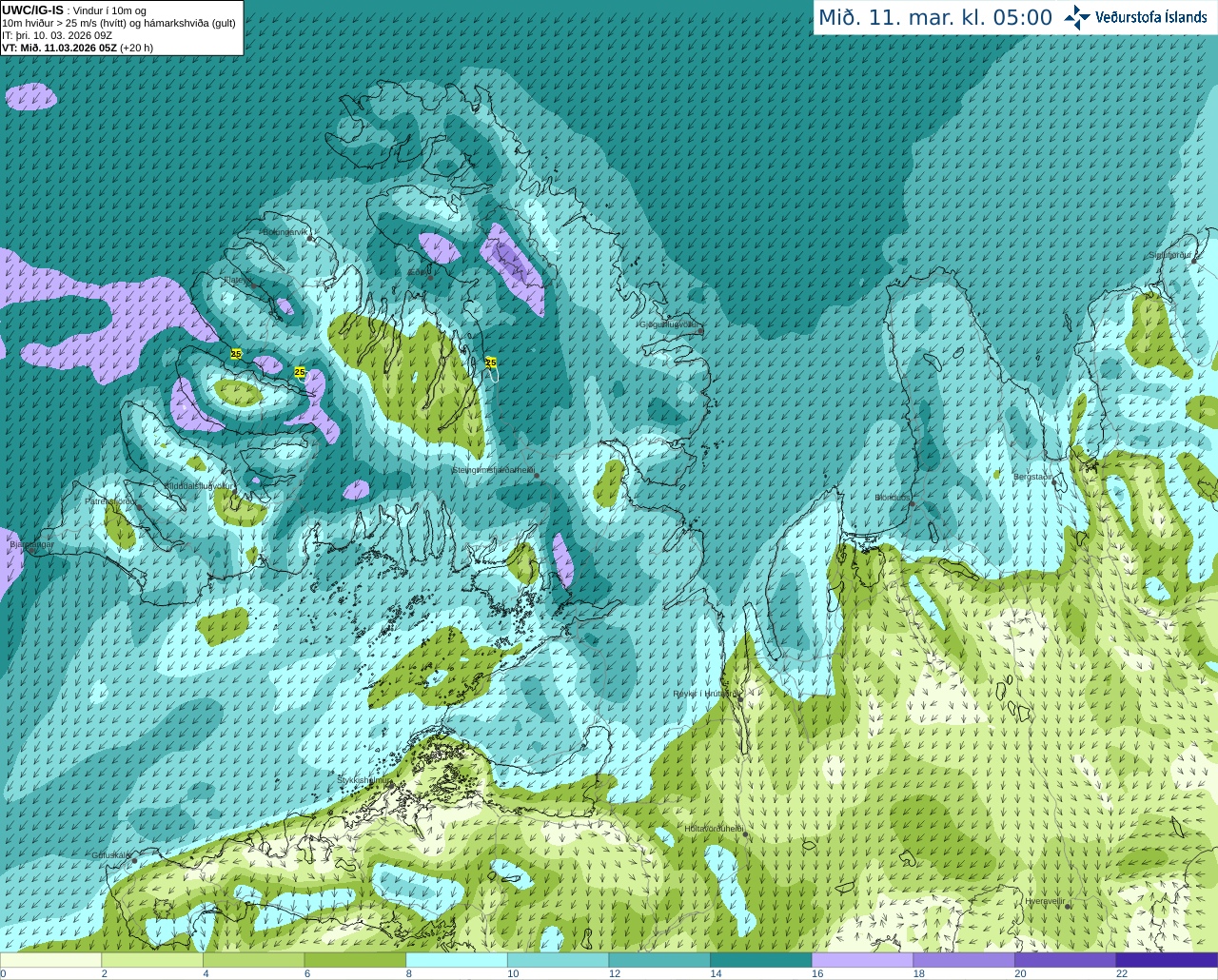Click the 'VT: Mið. 11.03.2026 05Z (+20 h)' line
Viewport: 1218px width, 980px height.
pyautogui.click(x=77, y=48)
